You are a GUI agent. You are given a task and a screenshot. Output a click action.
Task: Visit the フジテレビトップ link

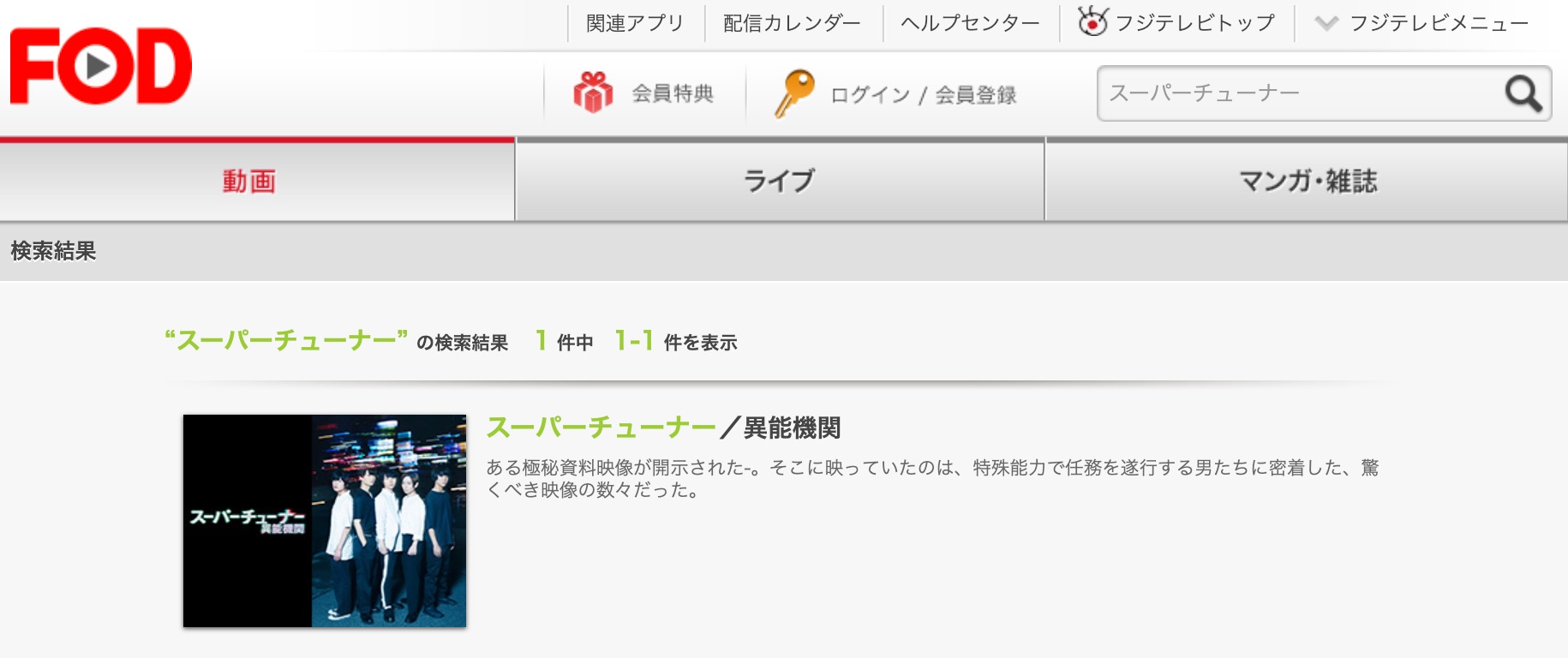1195,23
